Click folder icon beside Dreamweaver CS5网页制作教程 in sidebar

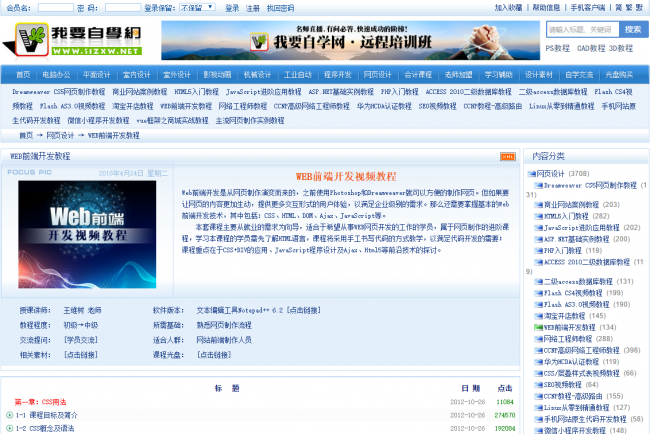(538, 186)
